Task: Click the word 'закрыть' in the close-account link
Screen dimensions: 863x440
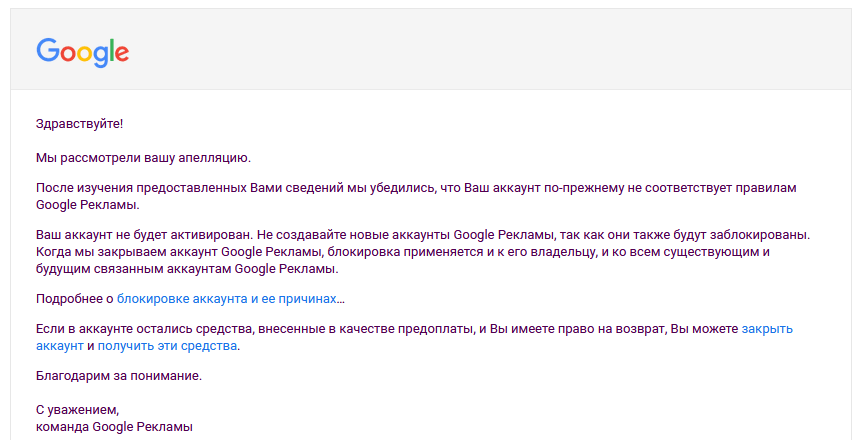Action: 767,329
